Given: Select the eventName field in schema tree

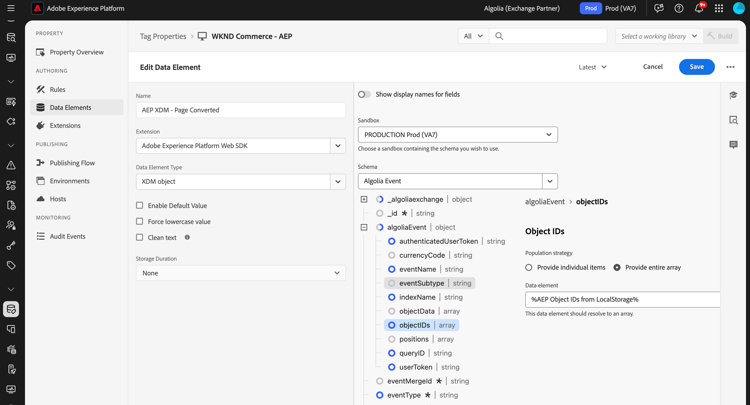Looking at the screenshot, I should 417,269.
